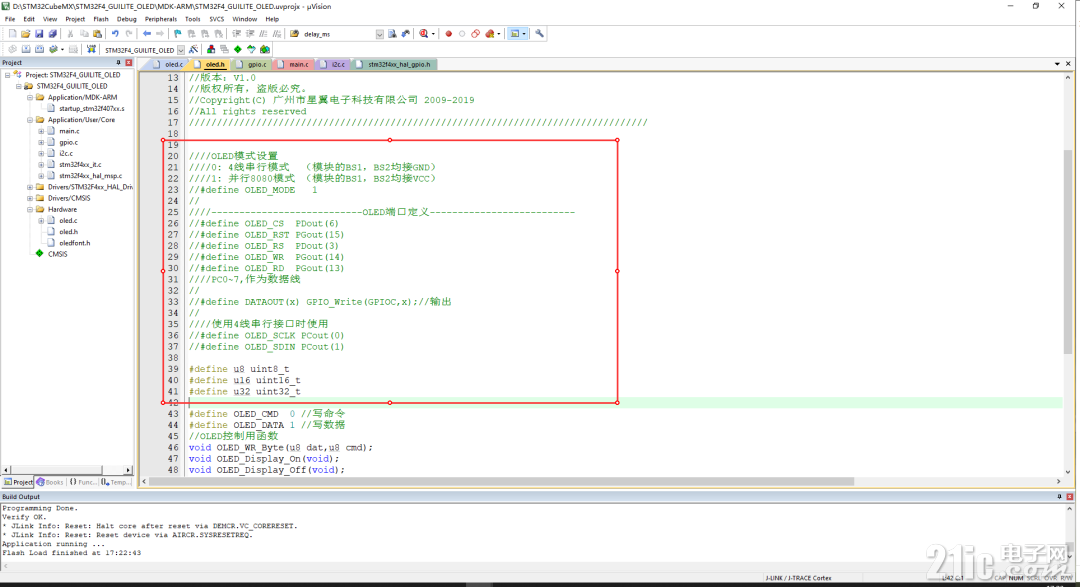This screenshot has width=1080, height=587.
Task: Toggle the pin on the Build Output panel
Action: pyautogui.click(x=1059, y=497)
